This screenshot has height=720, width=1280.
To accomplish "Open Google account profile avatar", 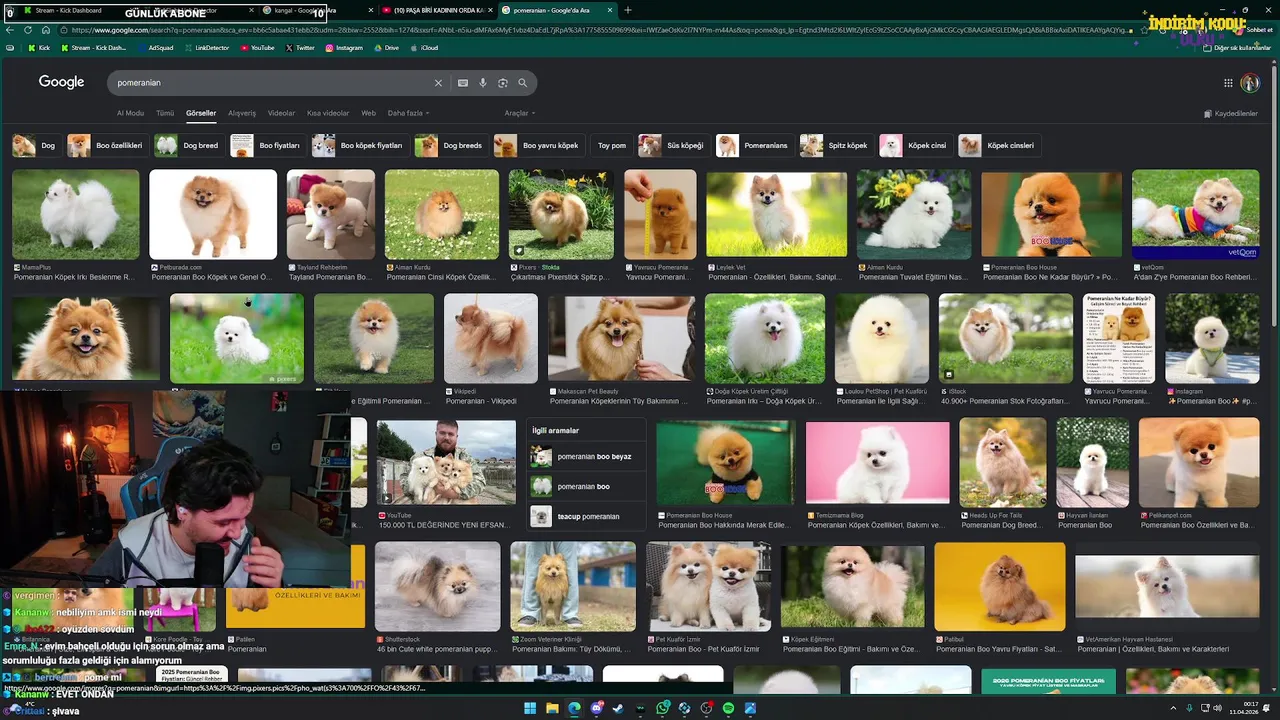I will point(1250,83).
